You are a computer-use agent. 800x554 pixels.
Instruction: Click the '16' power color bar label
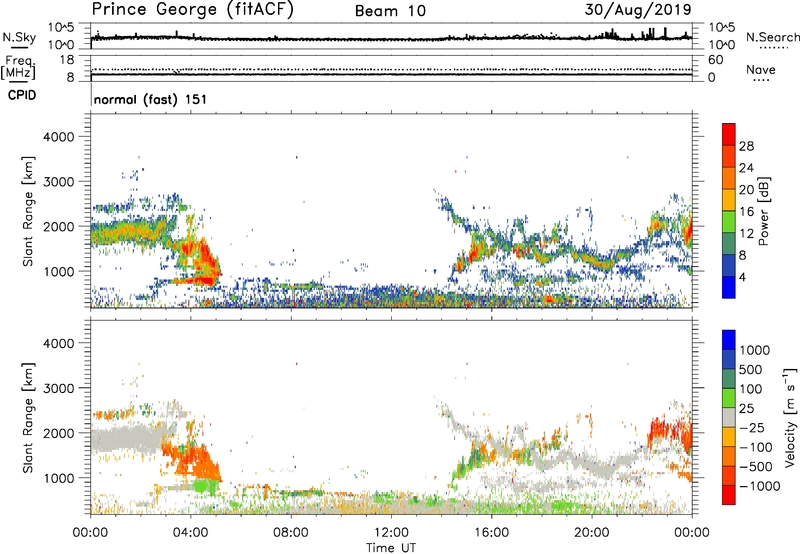pyautogui.click(x=746, y=212)
